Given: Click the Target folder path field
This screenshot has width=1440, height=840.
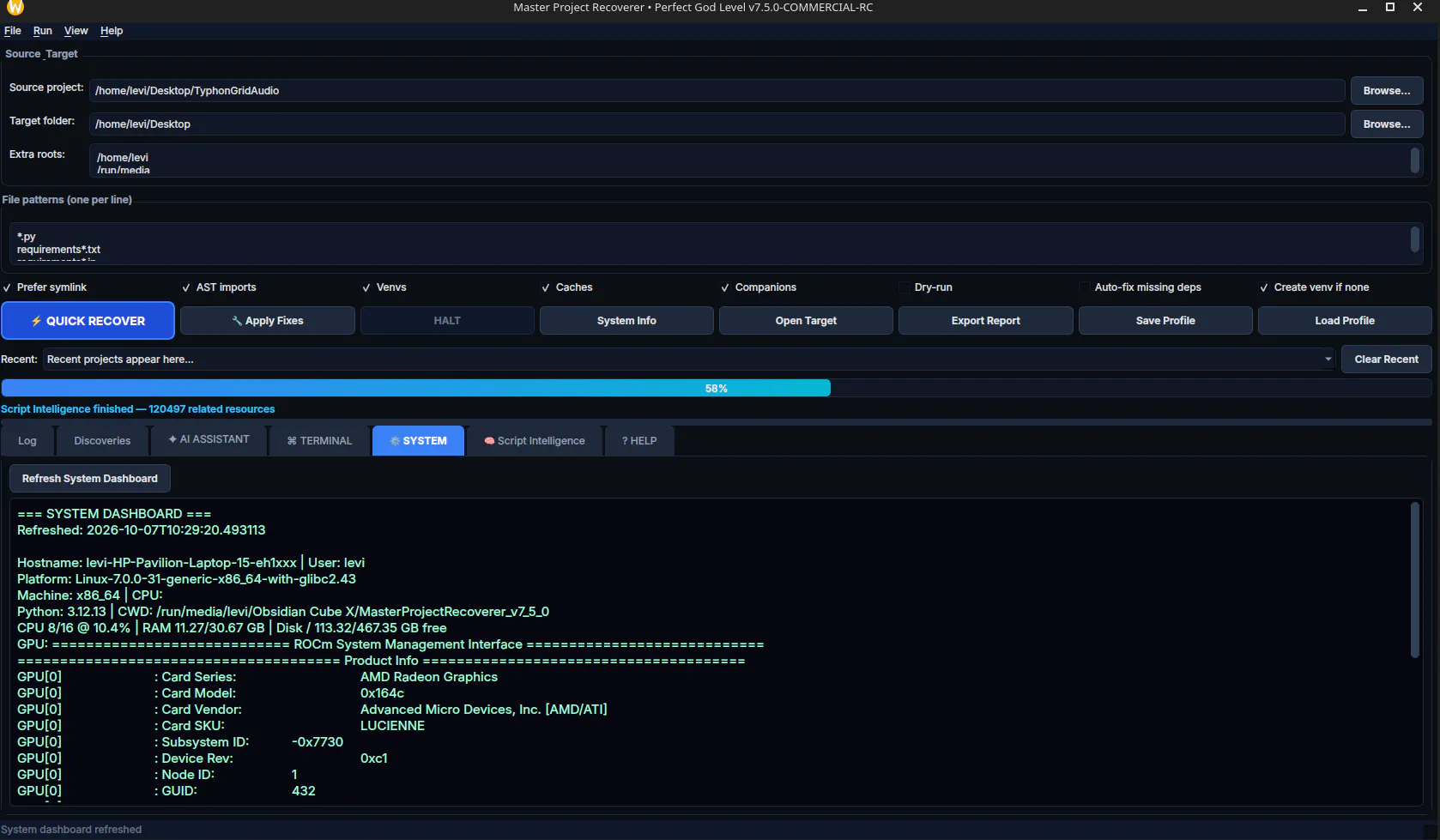Looking at the screenshot, I should (717, 124).
